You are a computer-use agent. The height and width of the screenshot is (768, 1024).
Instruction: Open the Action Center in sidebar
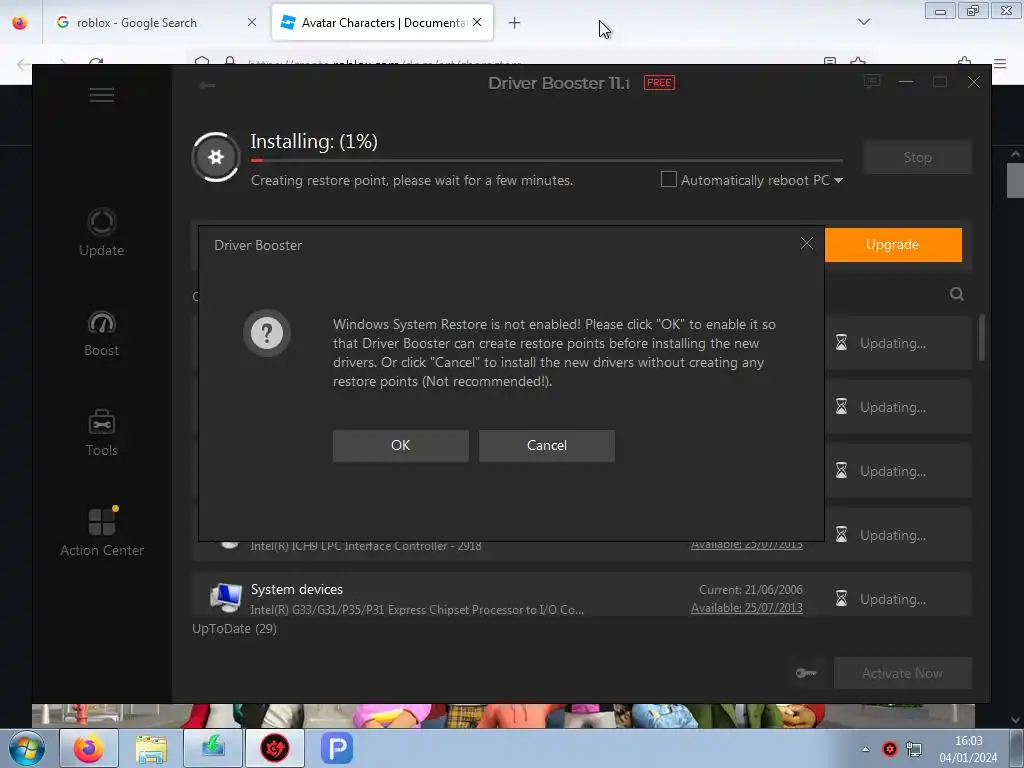[x=102, y=532]
